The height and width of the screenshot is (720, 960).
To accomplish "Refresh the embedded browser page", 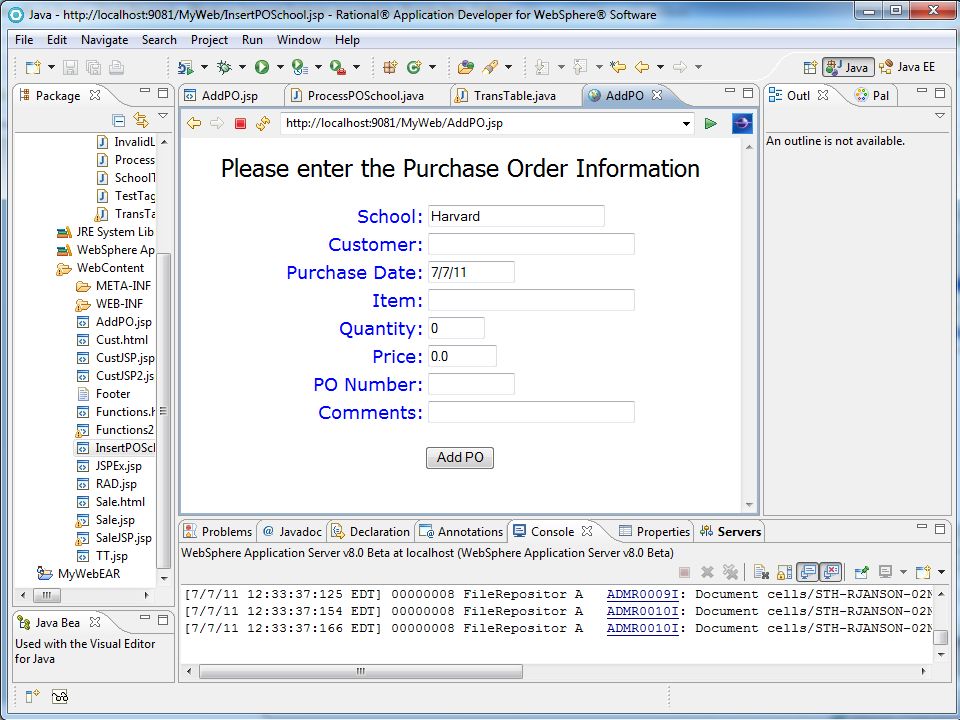I will coord(263,123).
